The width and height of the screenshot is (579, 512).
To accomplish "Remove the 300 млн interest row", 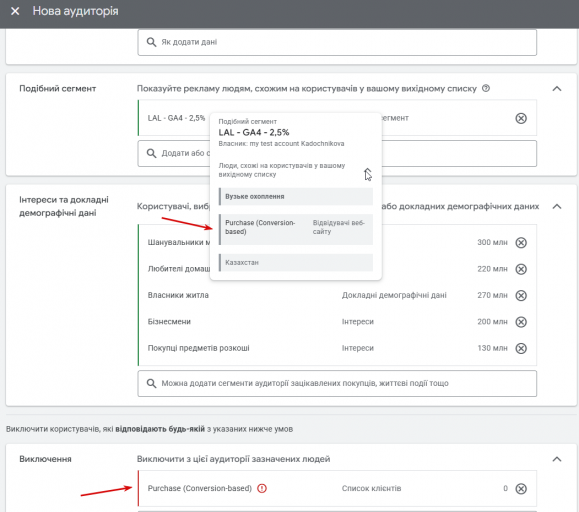I will pyautogui.click(x=521, y=243).
